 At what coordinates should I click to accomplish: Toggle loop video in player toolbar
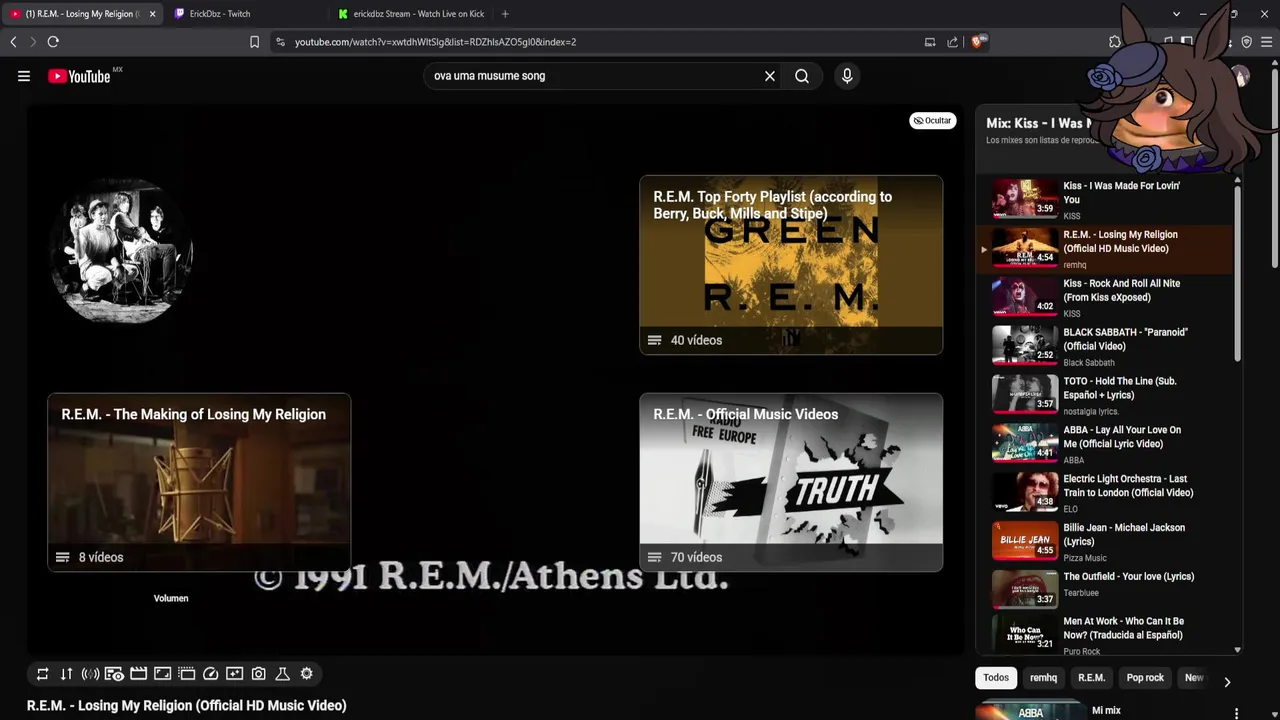click(x=42, y=674)
